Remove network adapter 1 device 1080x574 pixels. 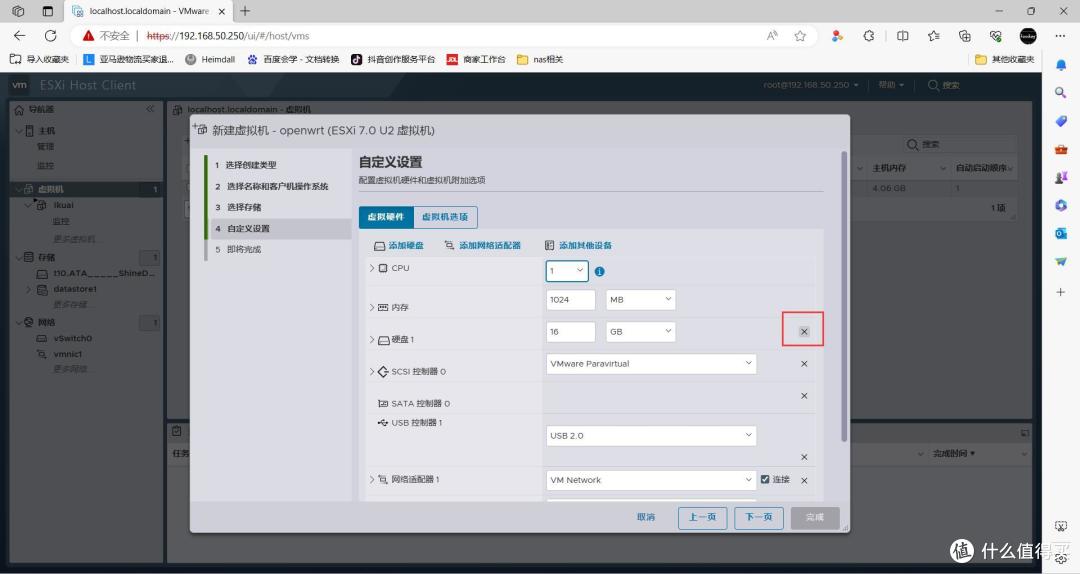point(804,480)
